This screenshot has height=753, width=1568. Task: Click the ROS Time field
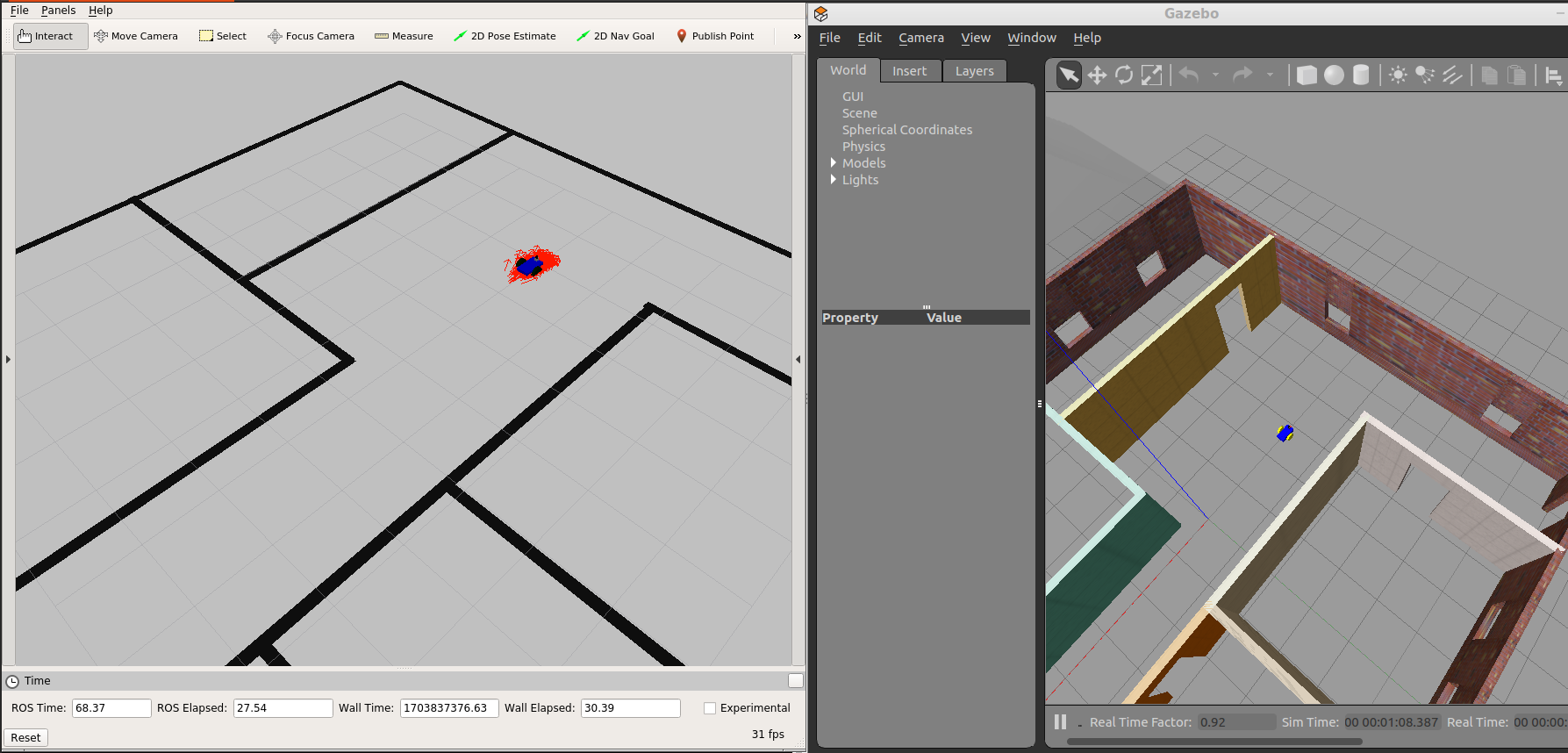pos(111,708)
